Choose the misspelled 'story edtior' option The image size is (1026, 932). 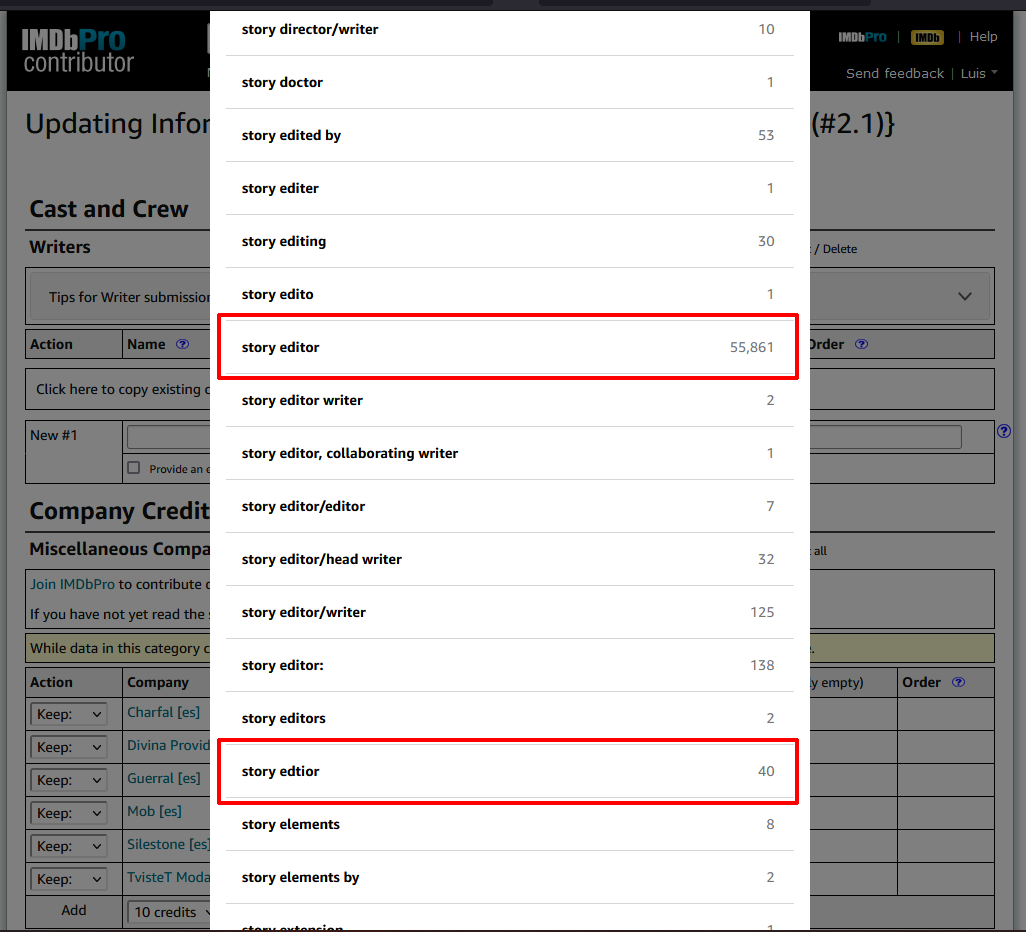click(x=508, y=771)
